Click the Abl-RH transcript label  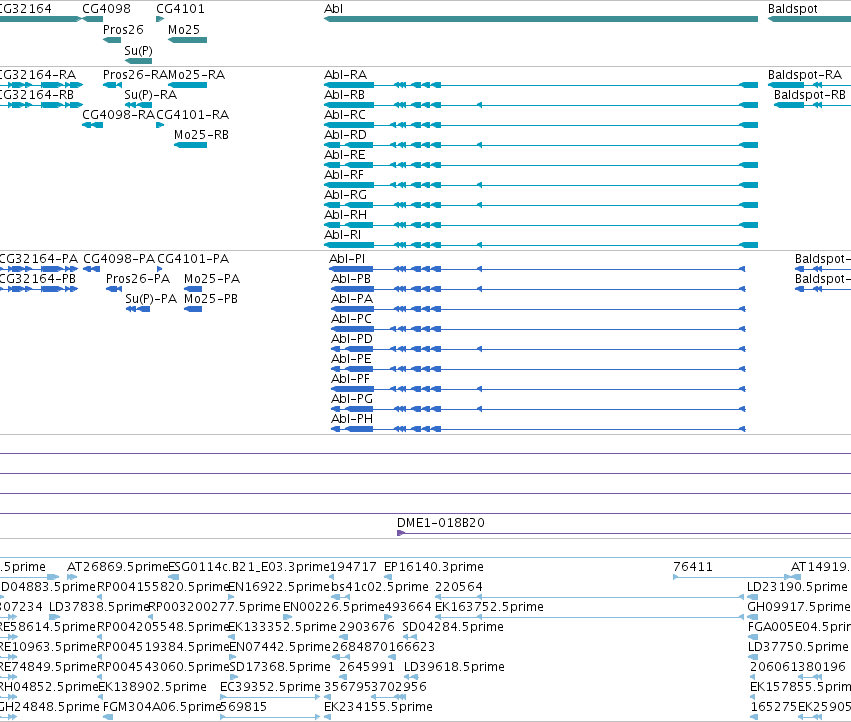coord(345,214)
